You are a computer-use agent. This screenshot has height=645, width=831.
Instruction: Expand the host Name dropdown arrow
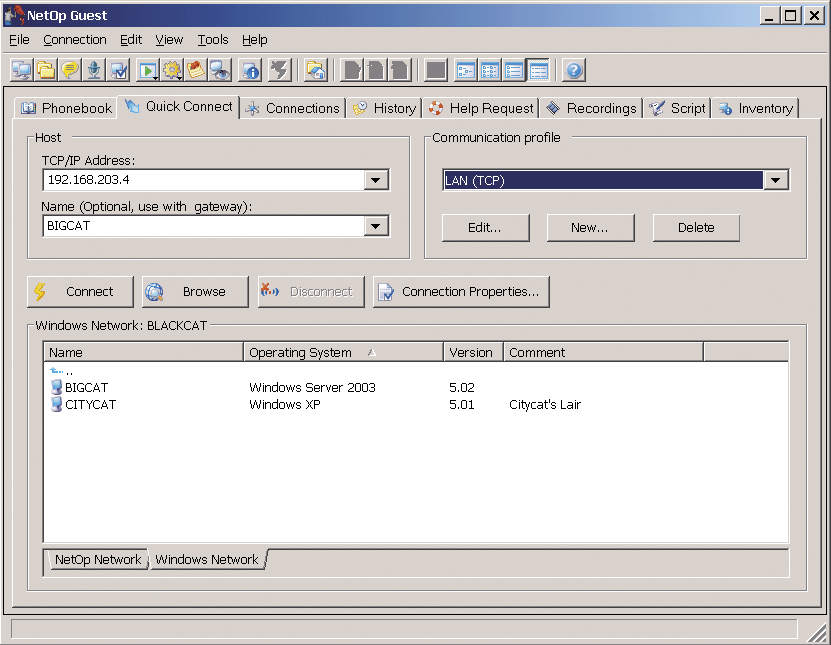[x=376, y=226]
